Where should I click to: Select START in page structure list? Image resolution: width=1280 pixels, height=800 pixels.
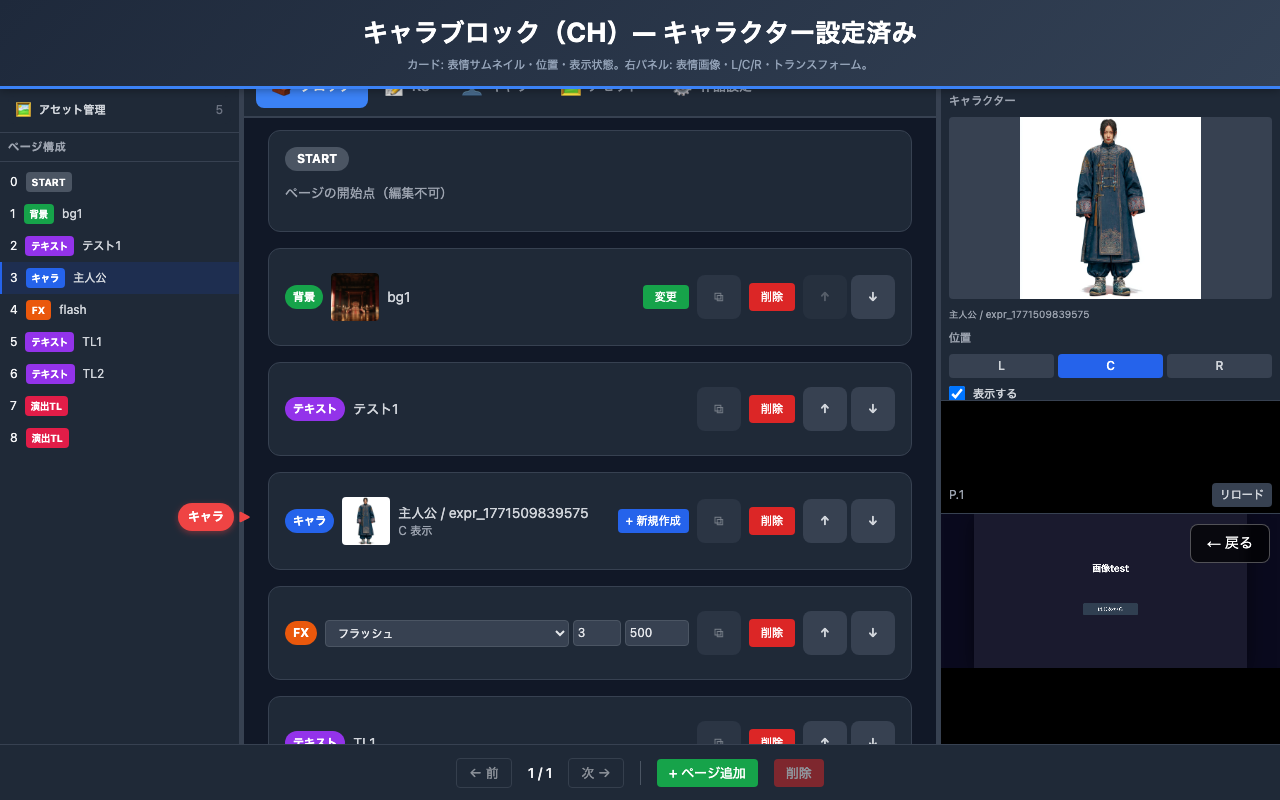pos(119,182)
